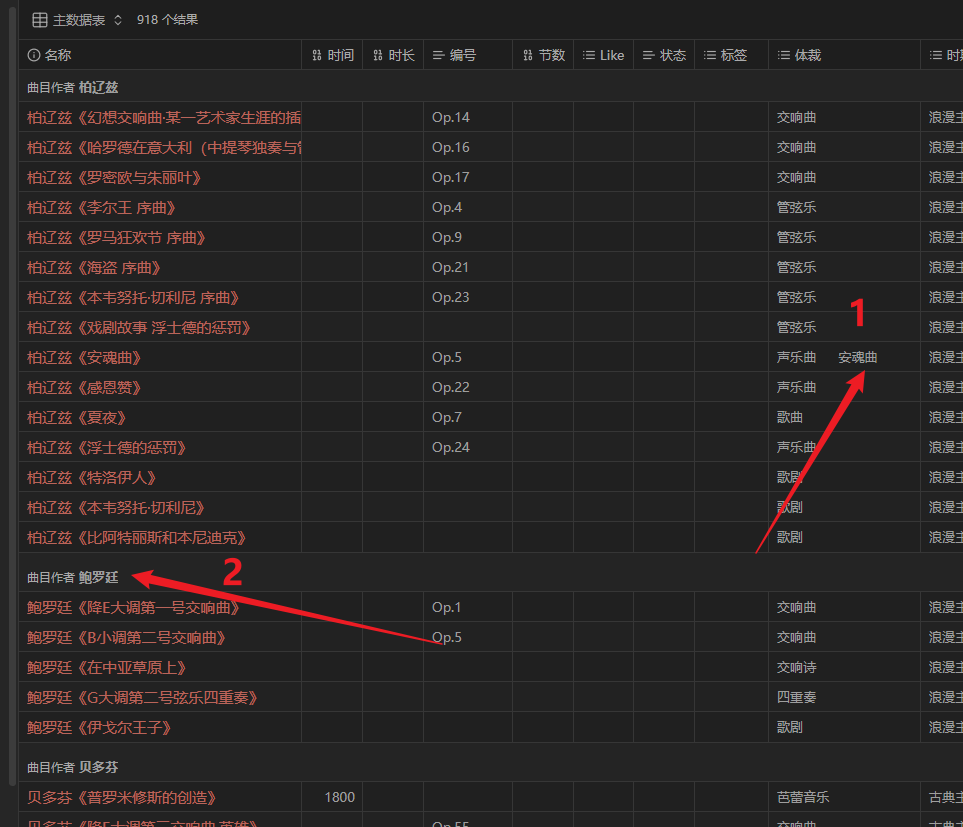Open the 柏辽兹《安魂曲》 entry
The image size is (963, 827).
point(84,357)
